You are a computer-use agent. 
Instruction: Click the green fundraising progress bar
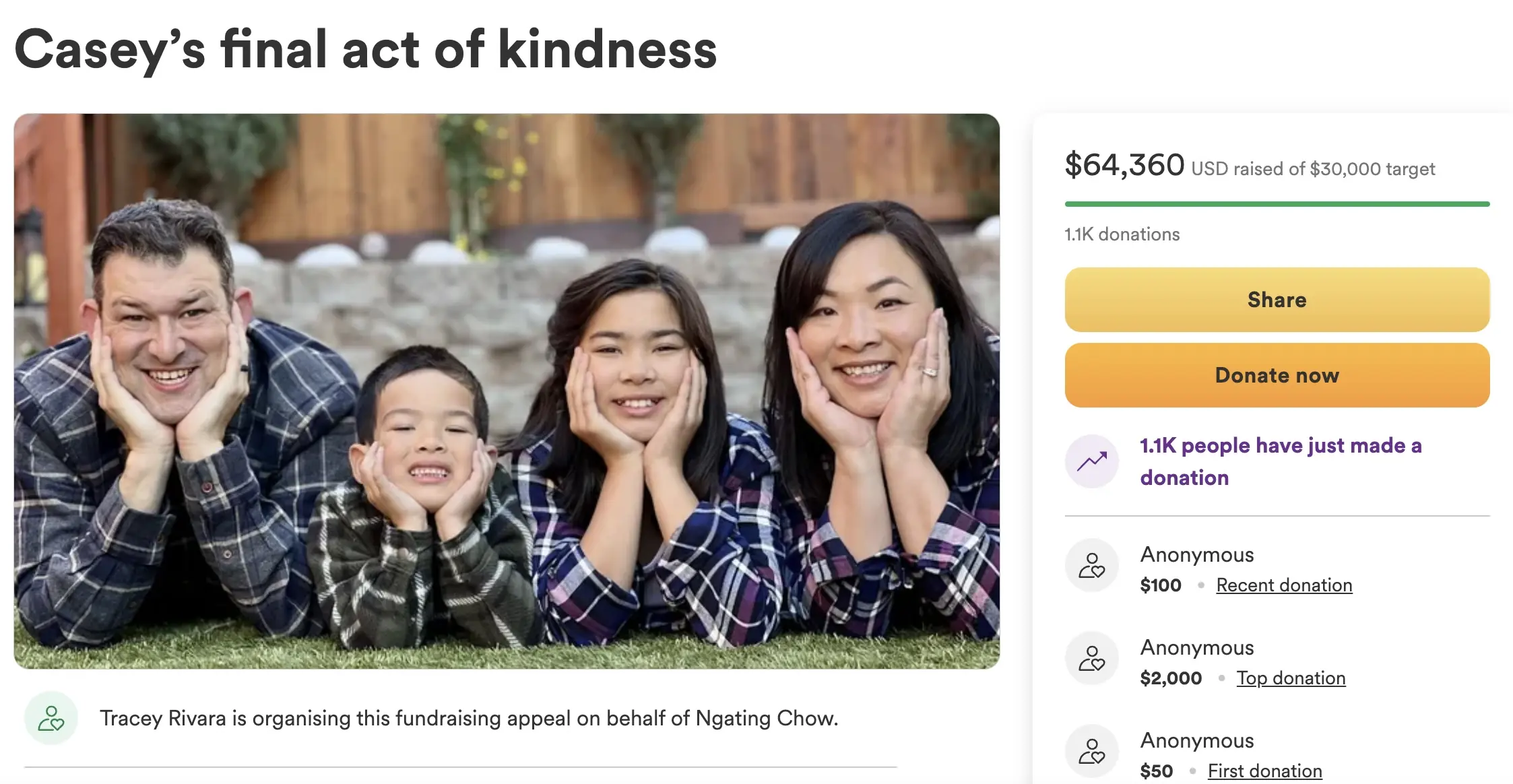point(1277,204)
